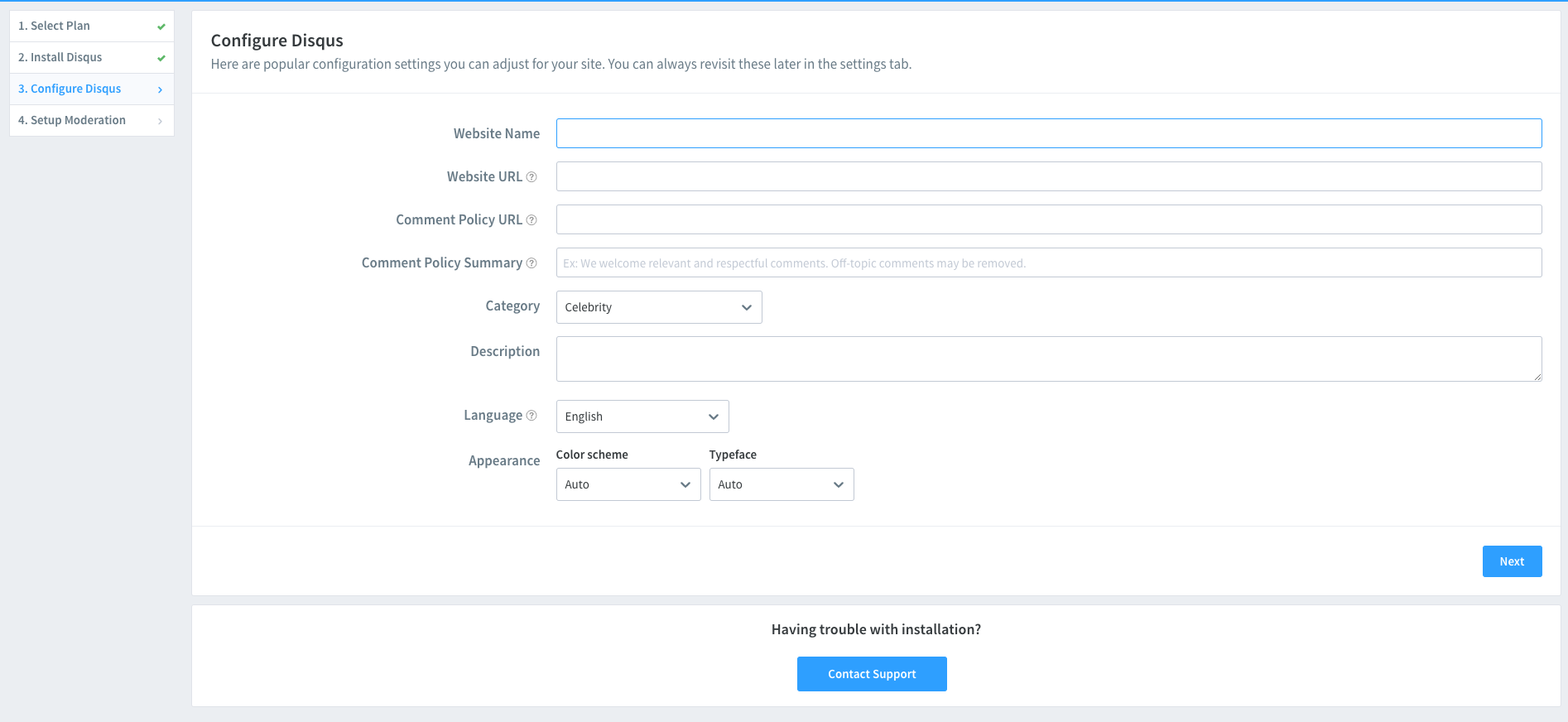Click the Contact Support button
Image resolution: width=1568 pixels, height=722 pixels.
pos(872,674)
